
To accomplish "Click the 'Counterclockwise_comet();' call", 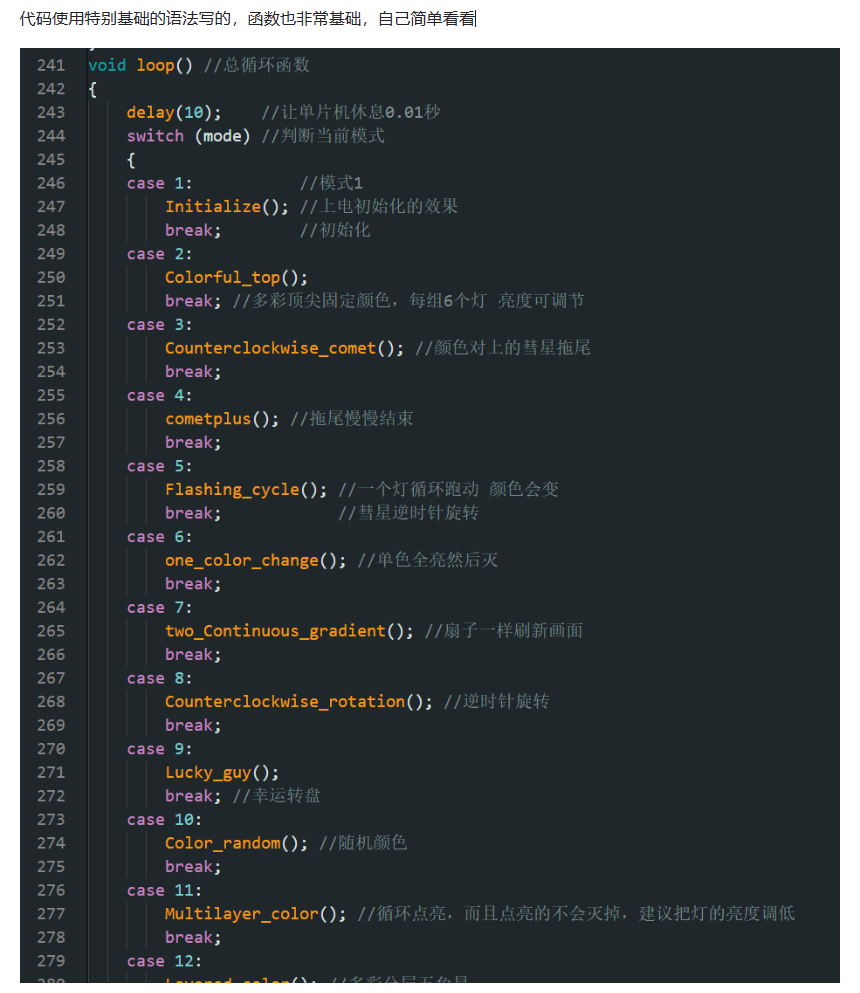I will pos(284,348).
